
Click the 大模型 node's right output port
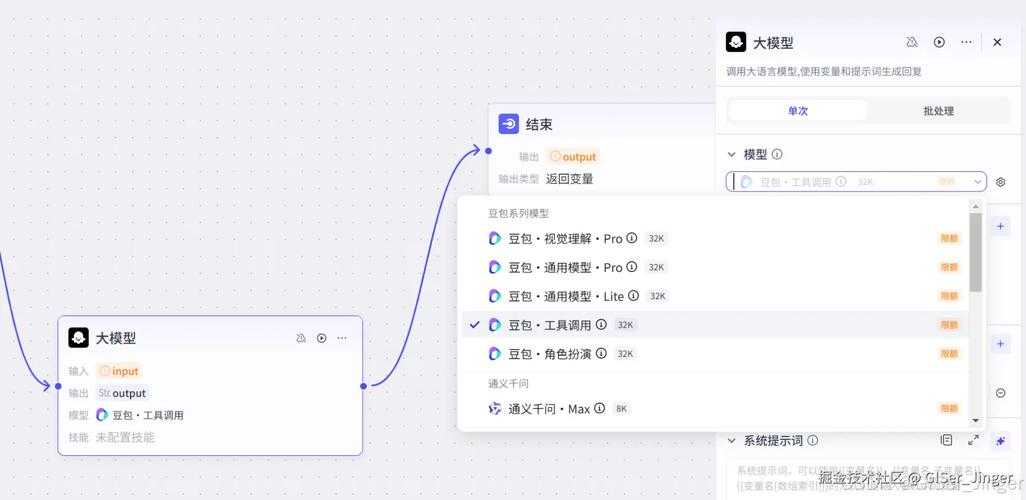[x=363, y=386]
